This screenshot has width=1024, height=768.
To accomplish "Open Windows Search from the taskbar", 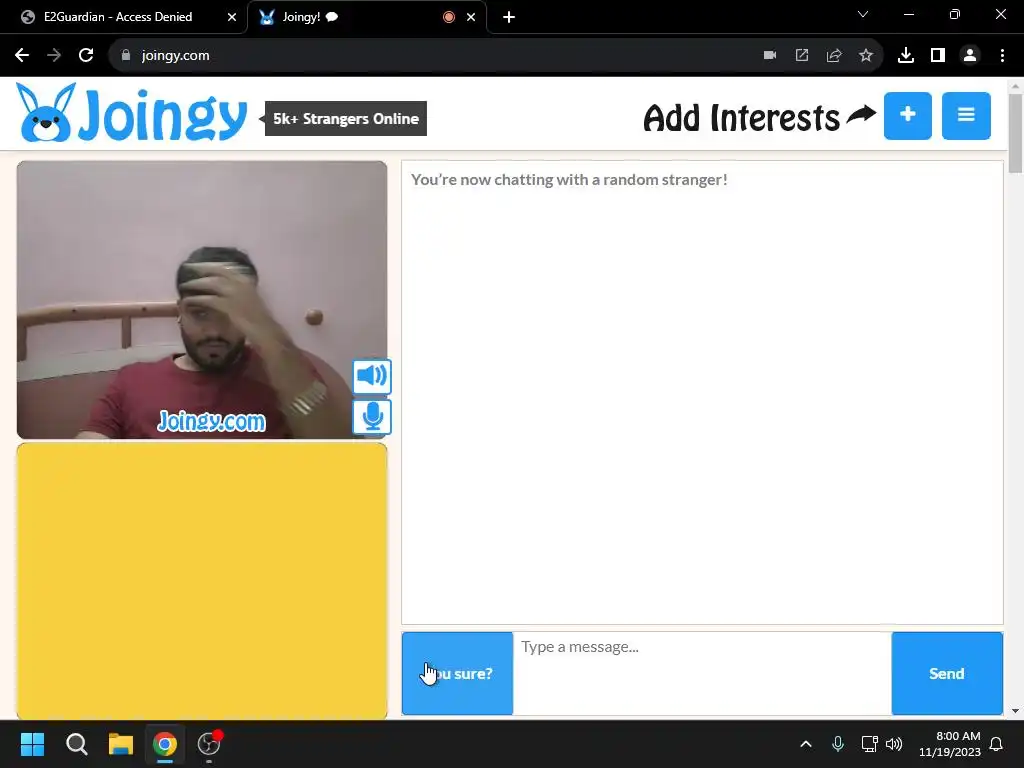I will point(76,744).
